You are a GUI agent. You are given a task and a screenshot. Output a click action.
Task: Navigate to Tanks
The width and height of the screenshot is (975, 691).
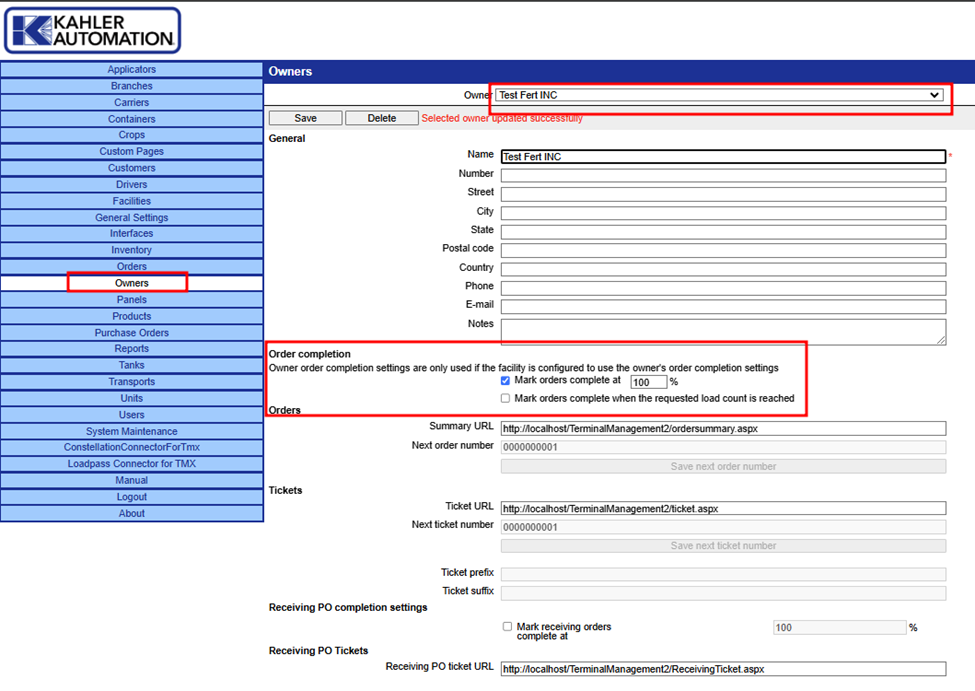(x=131, y=365)
